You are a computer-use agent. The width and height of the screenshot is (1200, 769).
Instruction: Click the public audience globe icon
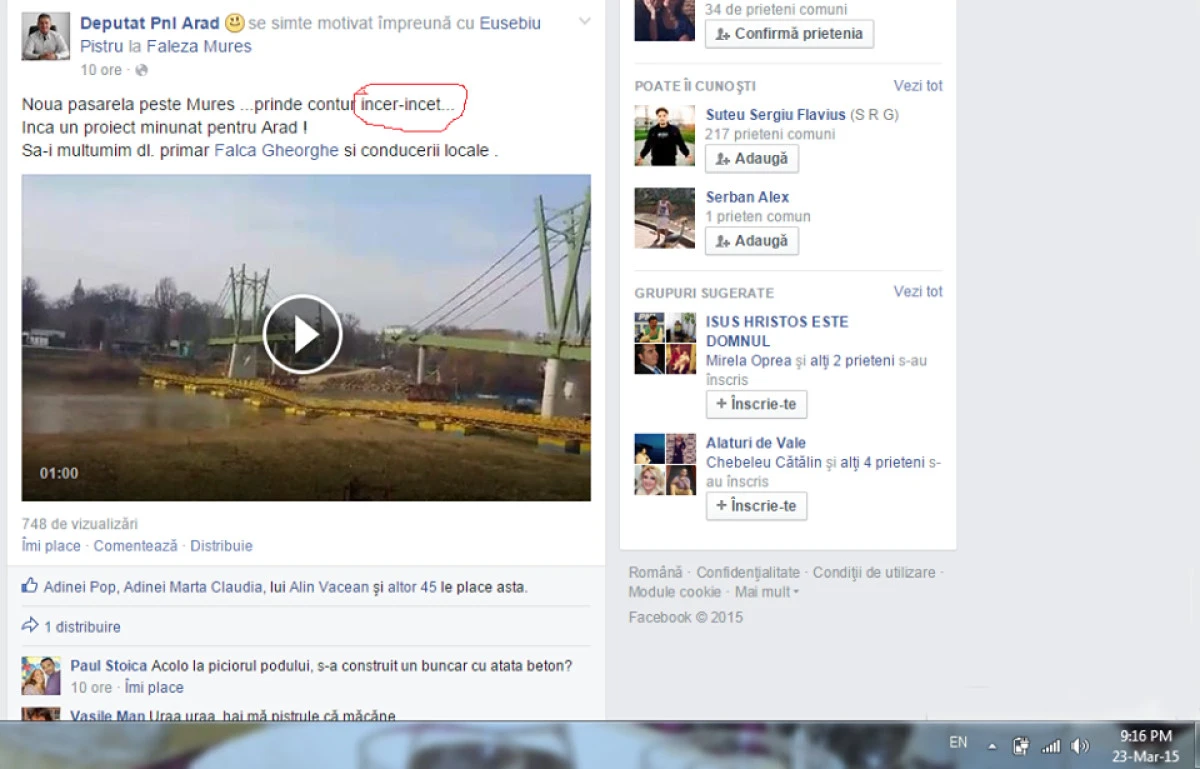(x=141, y=70)
